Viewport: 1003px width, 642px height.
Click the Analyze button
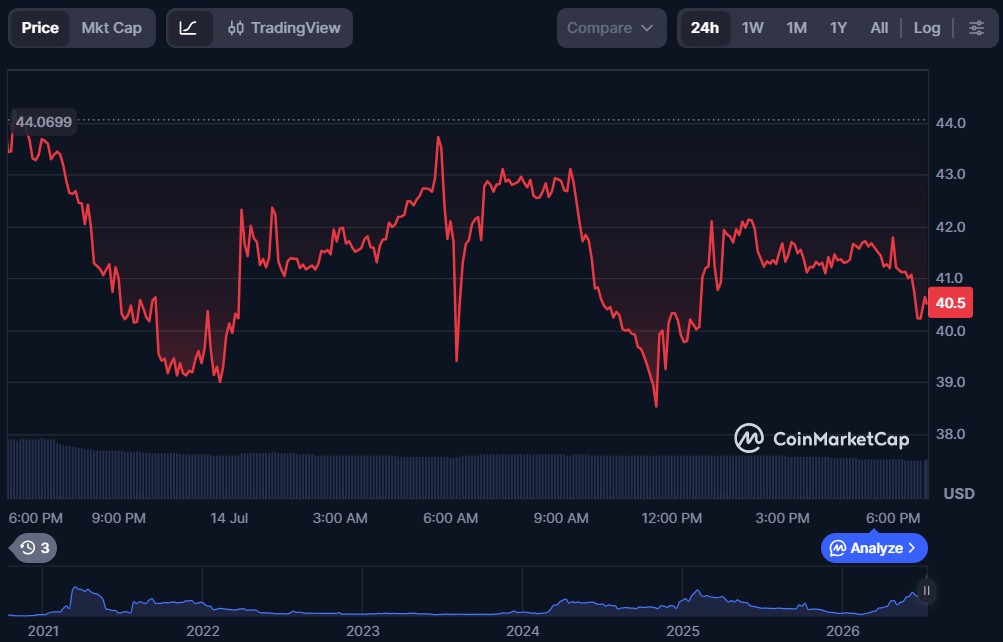(874, 548)
